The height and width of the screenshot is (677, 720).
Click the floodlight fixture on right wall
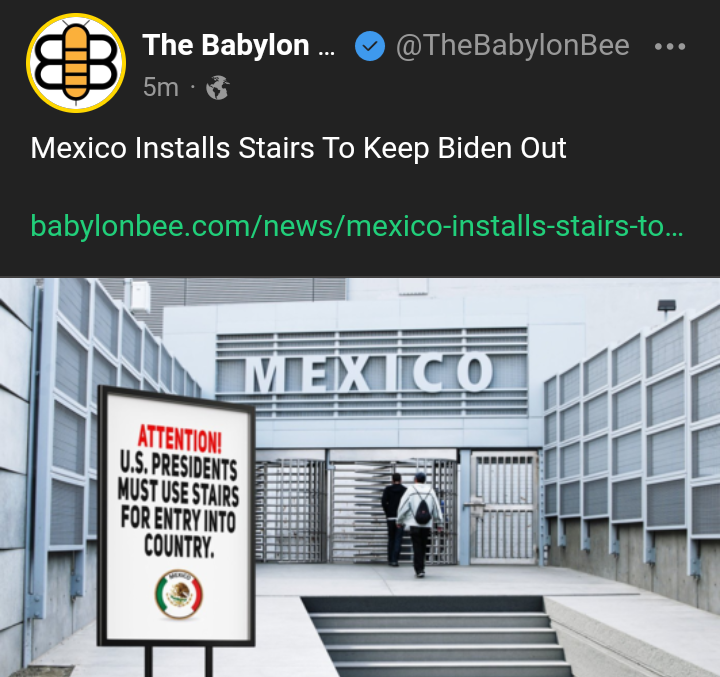click(x=666, y=305)
